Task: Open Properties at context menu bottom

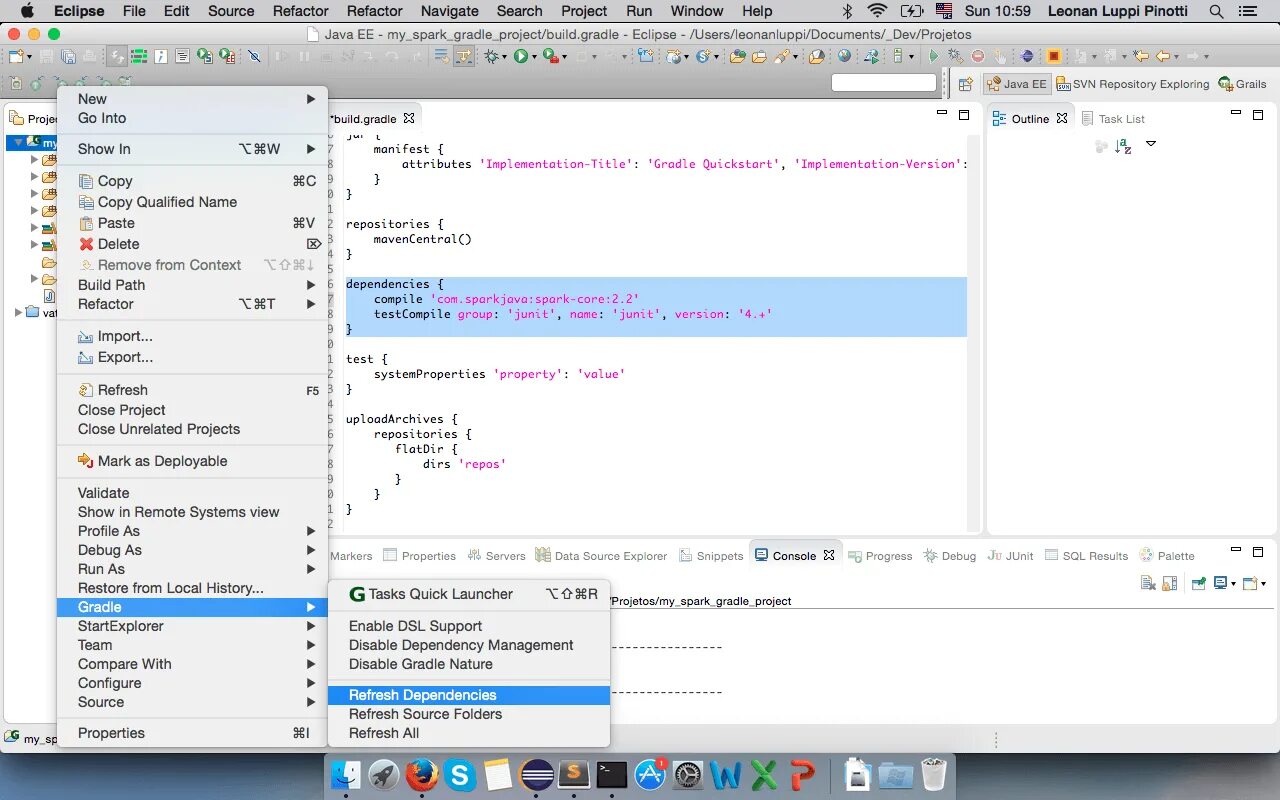Action: (192, 733)
